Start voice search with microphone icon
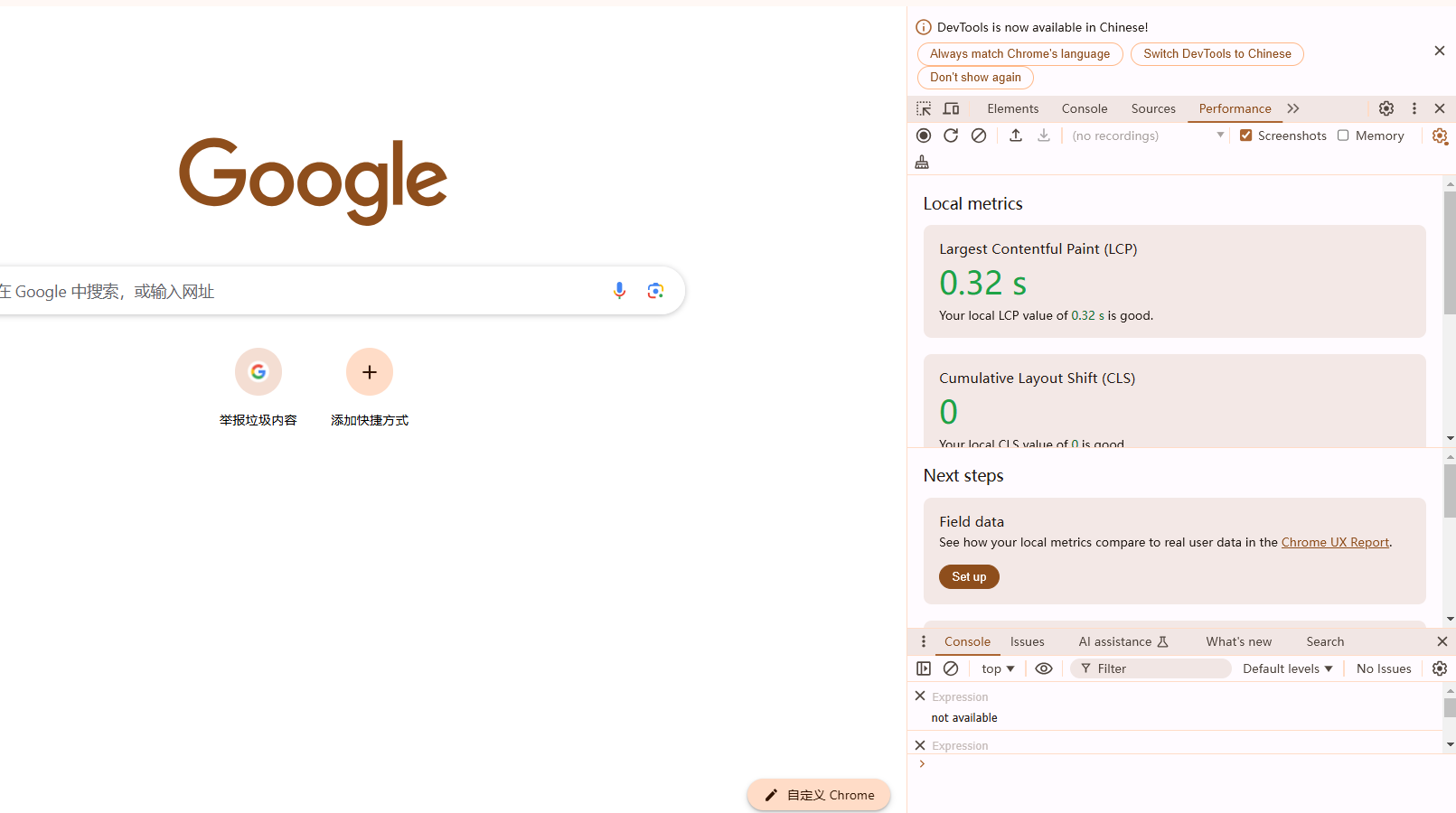Screen dimensions: 1456x813 point(619,290)
